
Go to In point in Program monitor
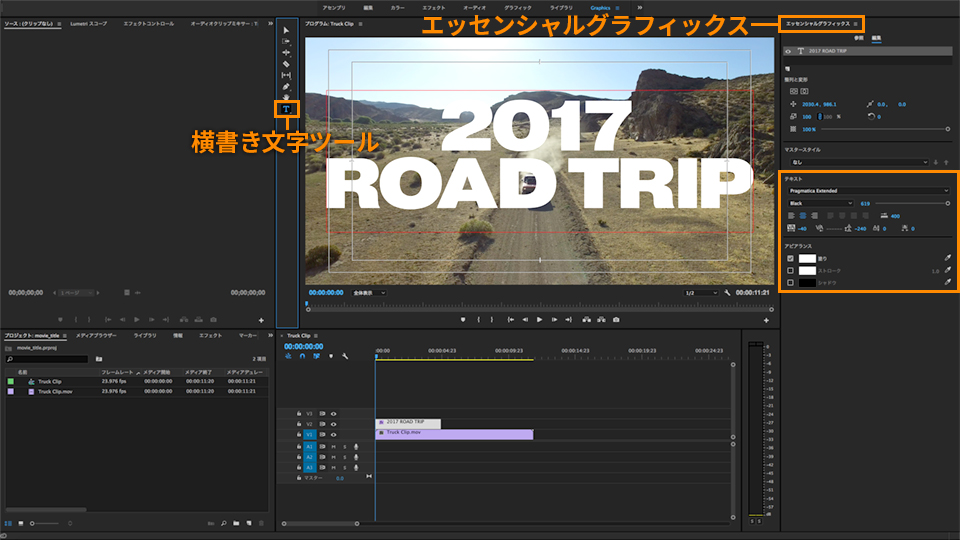coord(510,320)
